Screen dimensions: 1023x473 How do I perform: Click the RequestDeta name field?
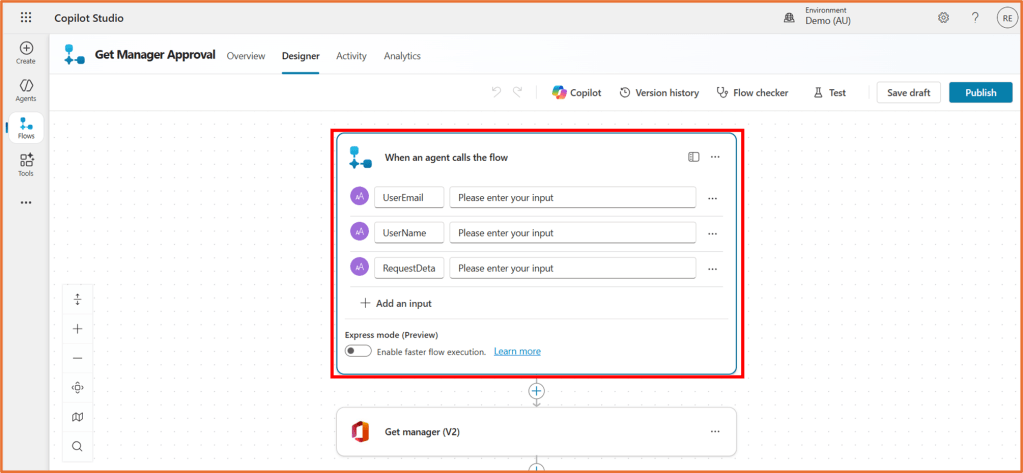coord(409,268)
